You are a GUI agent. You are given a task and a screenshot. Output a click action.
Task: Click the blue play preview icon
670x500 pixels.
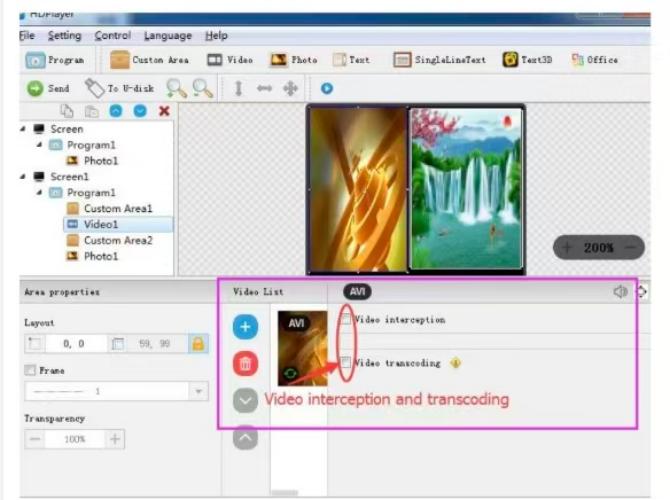point(327,88)
